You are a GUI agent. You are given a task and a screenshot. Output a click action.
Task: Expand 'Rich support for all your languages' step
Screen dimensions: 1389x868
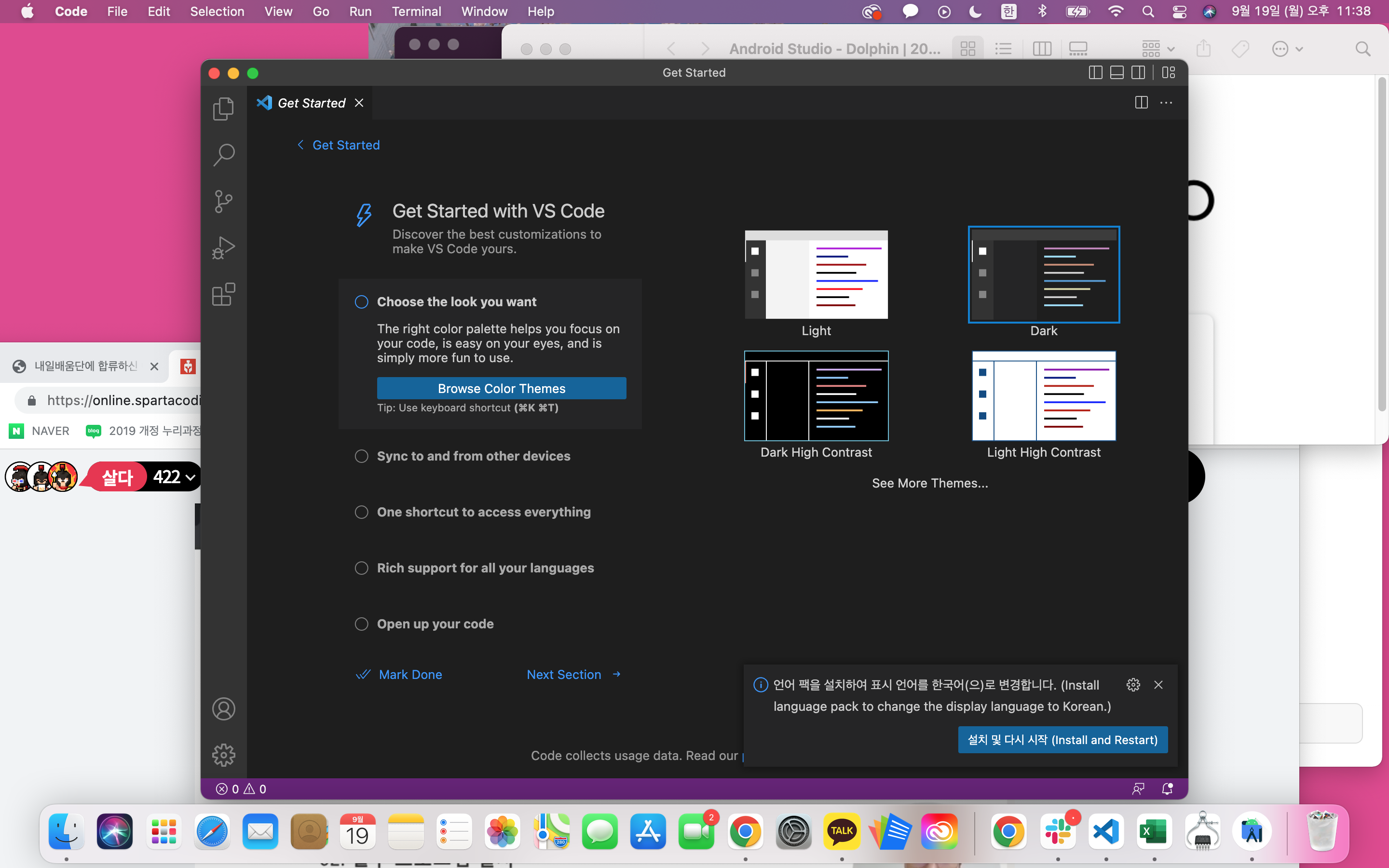pyautogui.click(x=485, y=569)
